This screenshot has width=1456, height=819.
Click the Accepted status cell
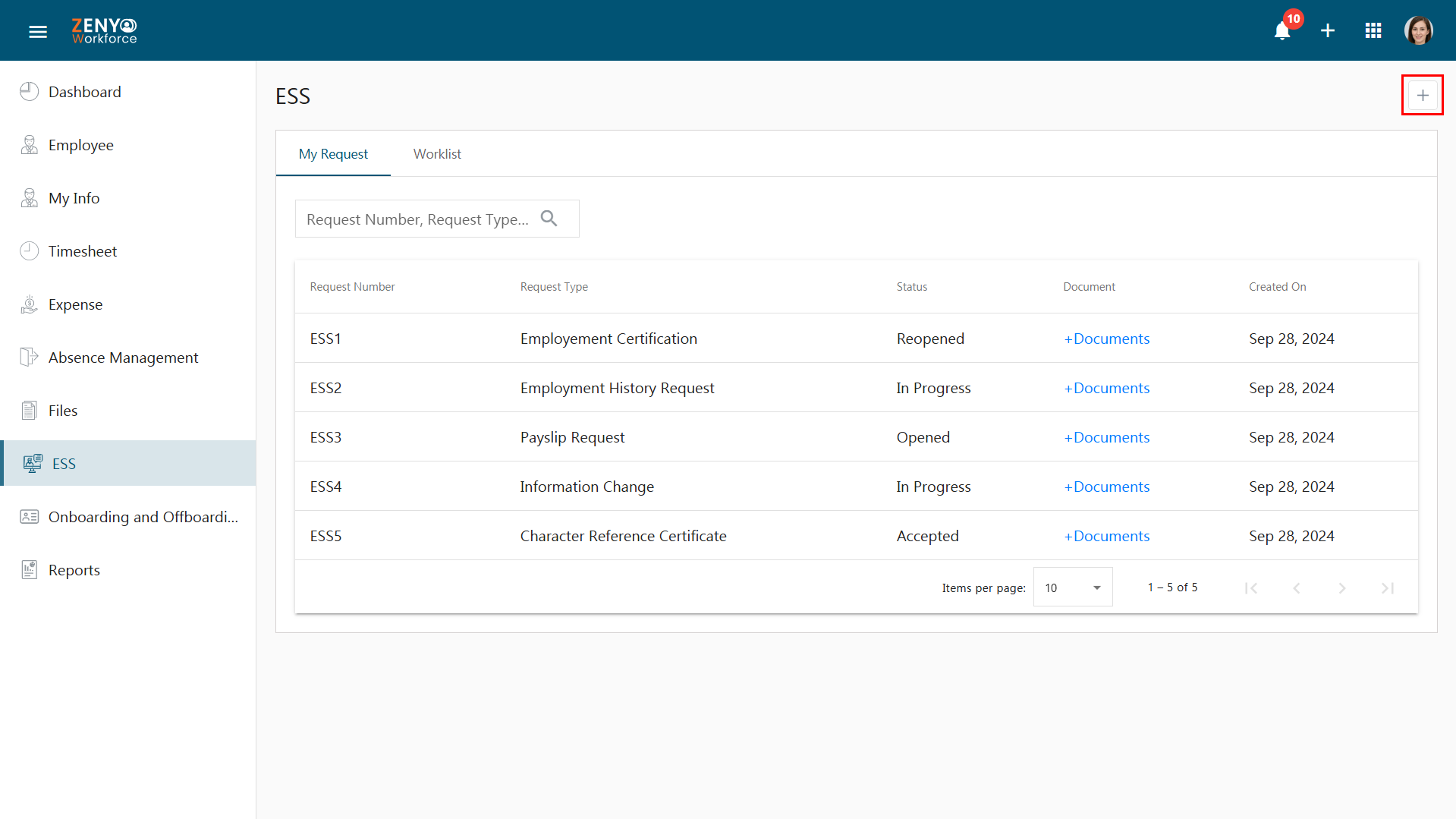pos(927,536)
